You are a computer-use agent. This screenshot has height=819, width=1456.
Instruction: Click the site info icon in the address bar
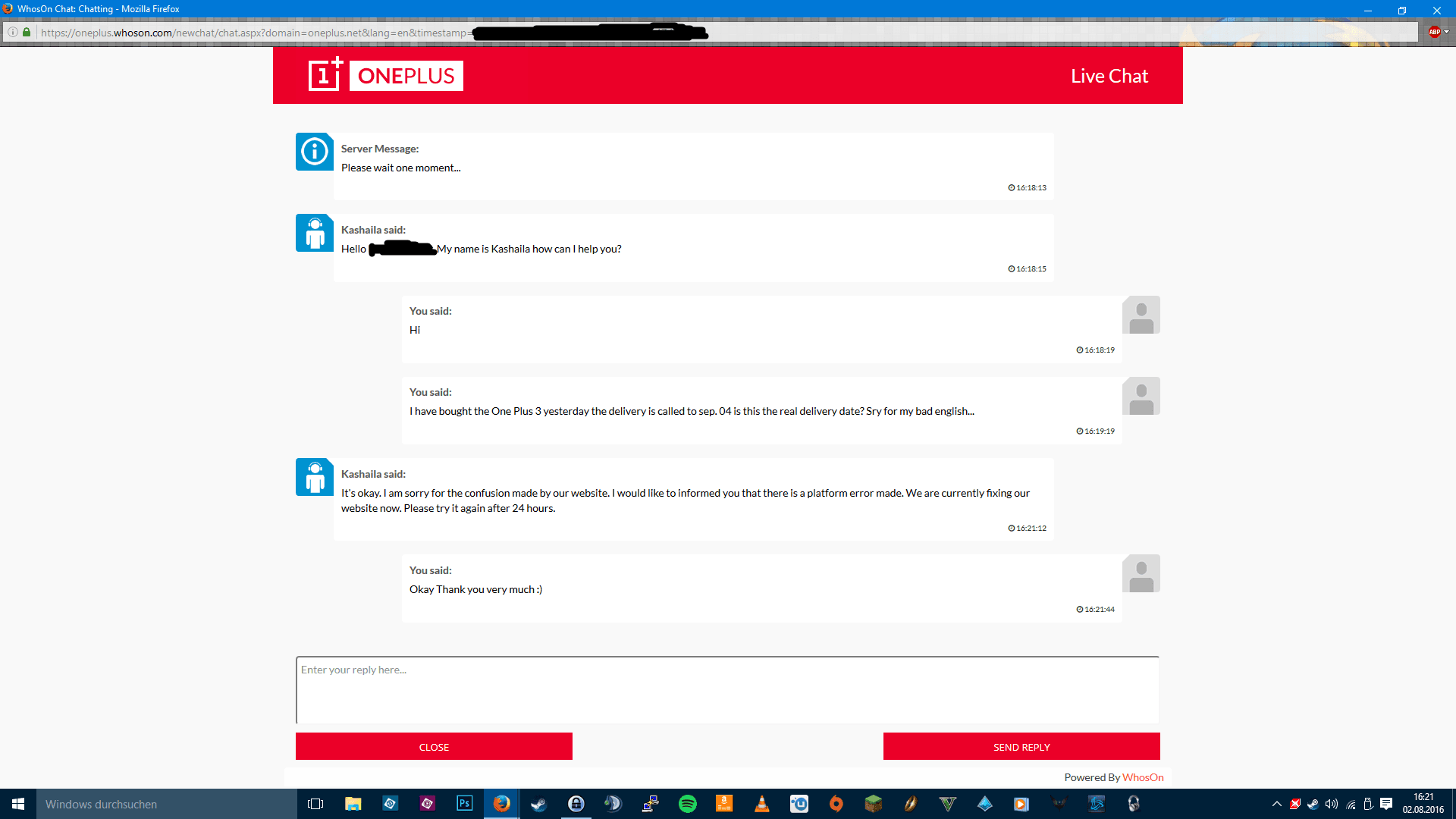(x=13, y=33)
